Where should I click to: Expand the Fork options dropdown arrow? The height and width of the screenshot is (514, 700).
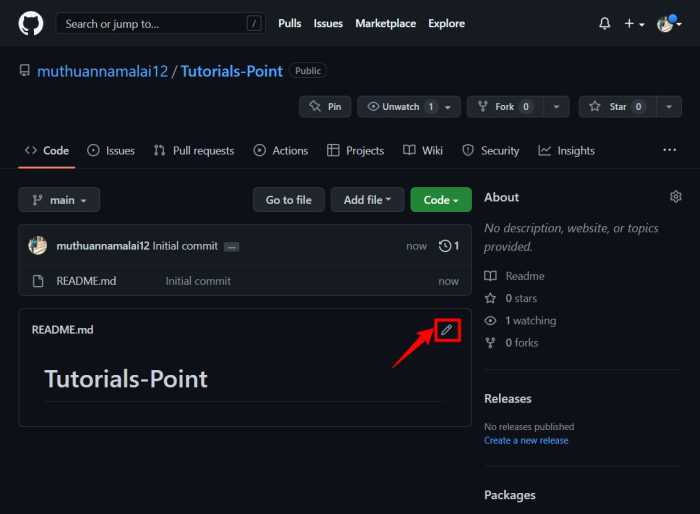pyautogui.click(x=556, y=107)
